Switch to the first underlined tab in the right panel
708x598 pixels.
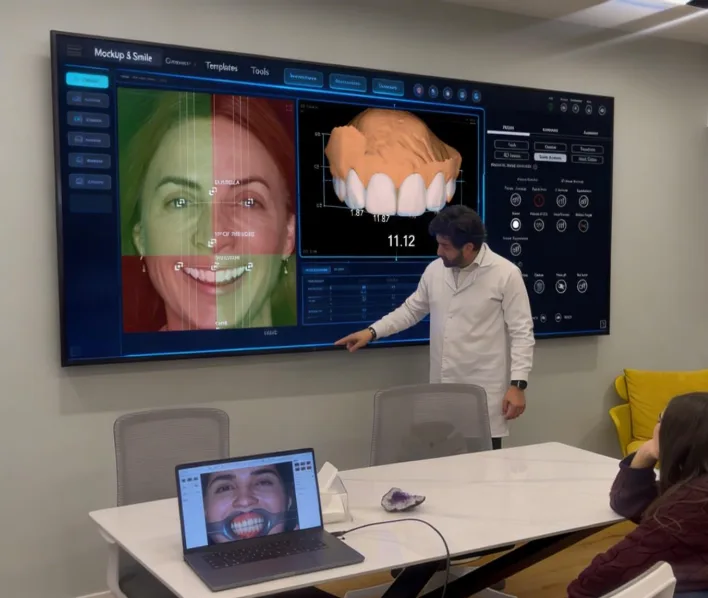tap(508, 128)
